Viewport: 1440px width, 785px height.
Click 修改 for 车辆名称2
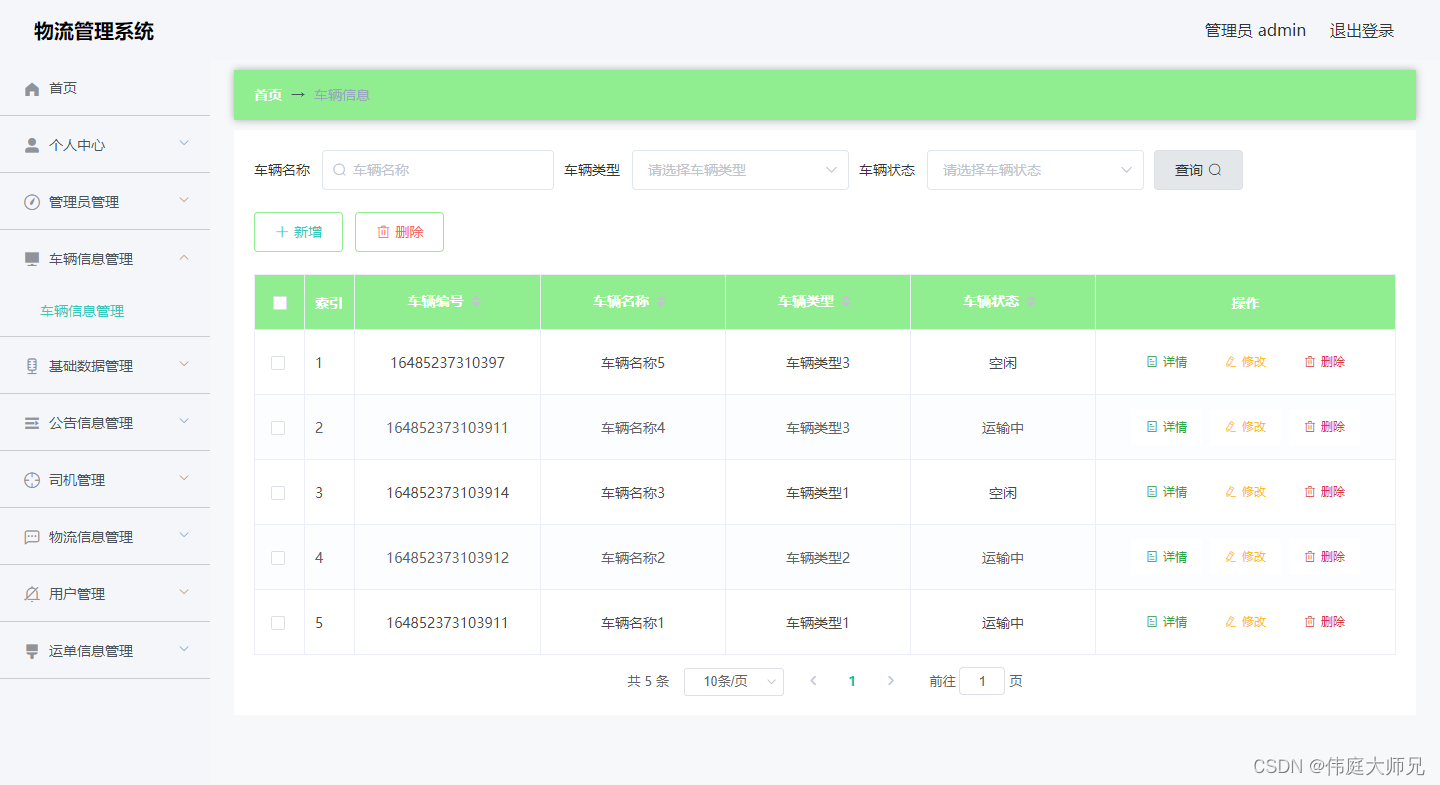tap(1246, 557)
